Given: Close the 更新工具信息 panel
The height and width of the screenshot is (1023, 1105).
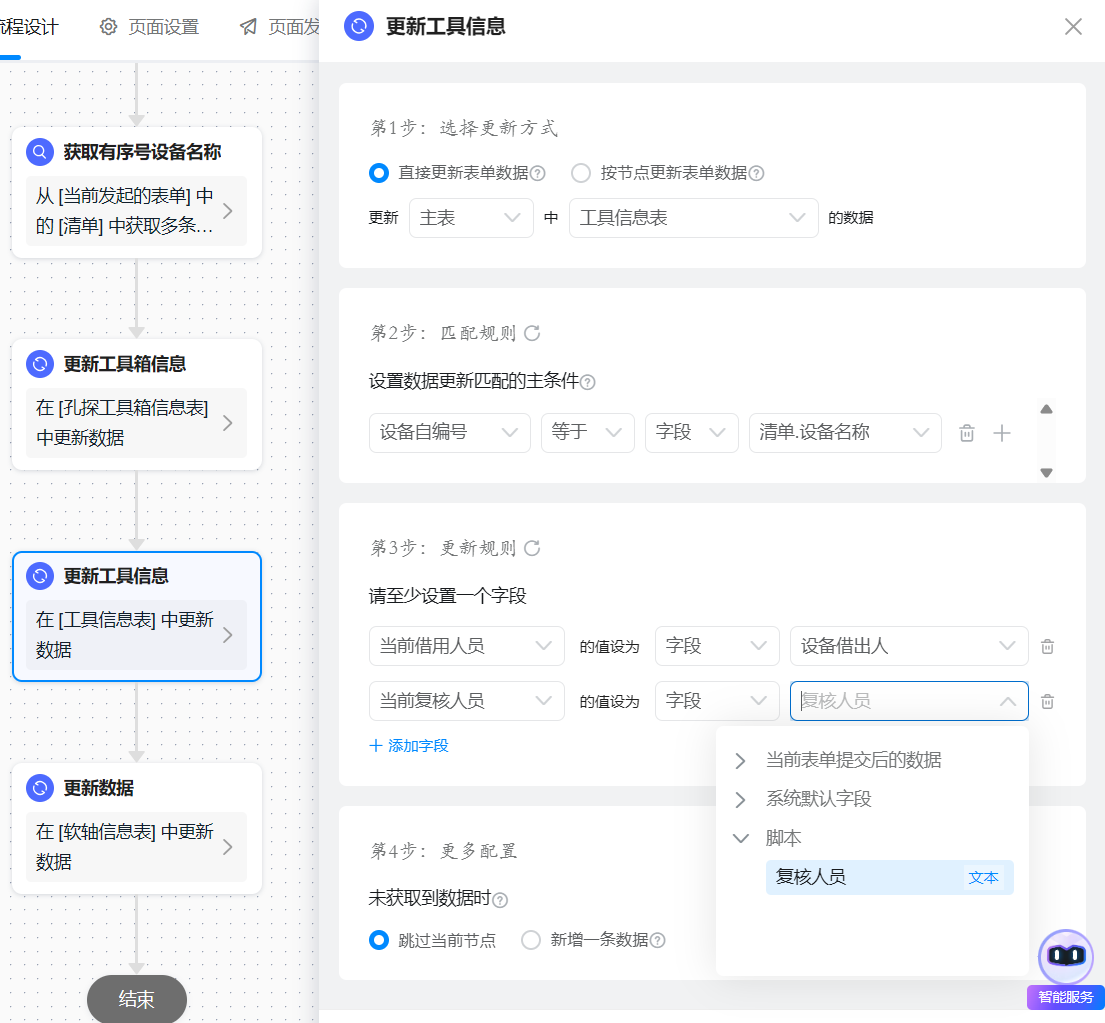Looking at the screenshot, I should tap(1073, 27).
